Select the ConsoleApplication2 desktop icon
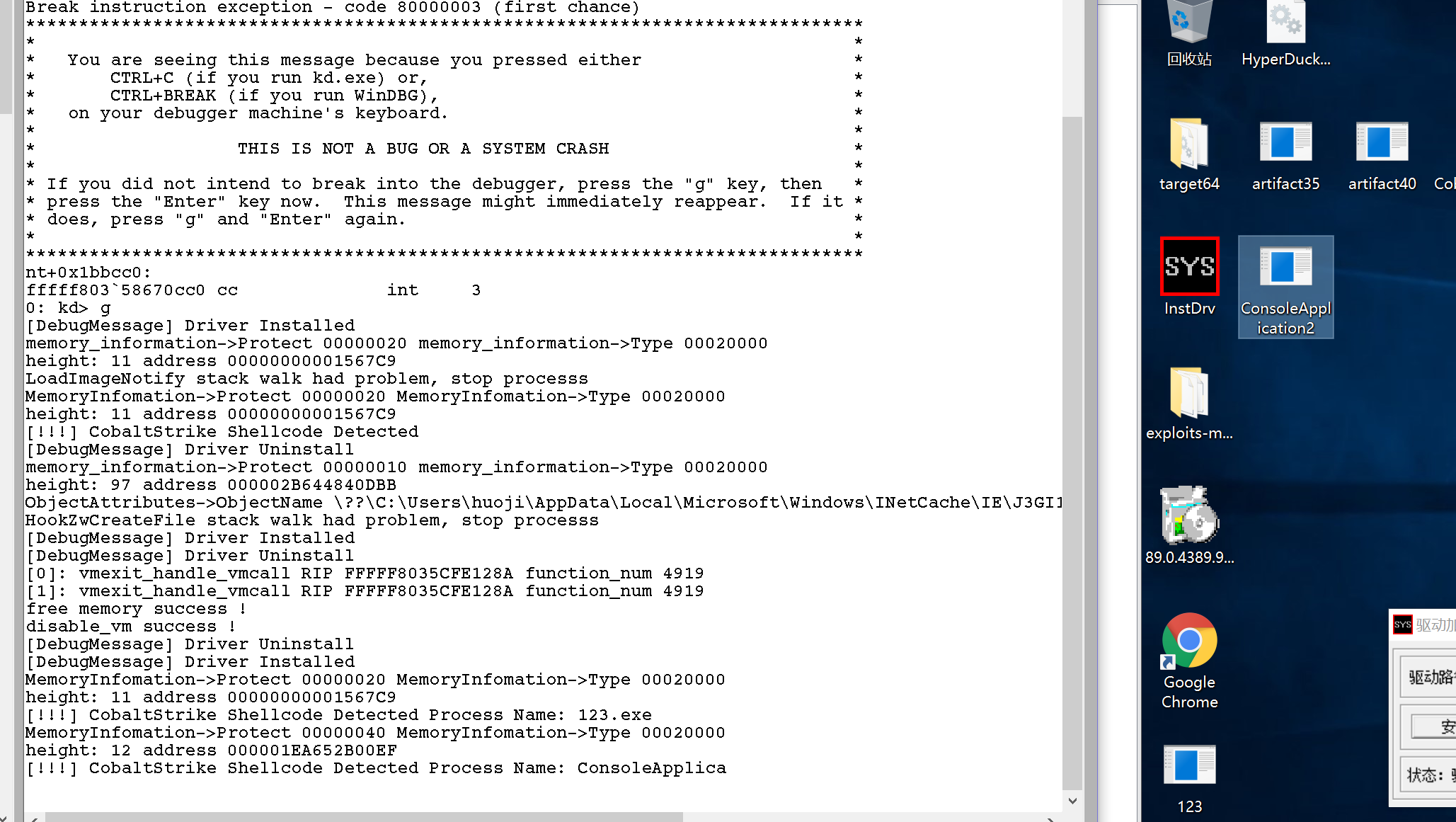The height and width of the screenshot is (822, 1456). [1285, 287]
